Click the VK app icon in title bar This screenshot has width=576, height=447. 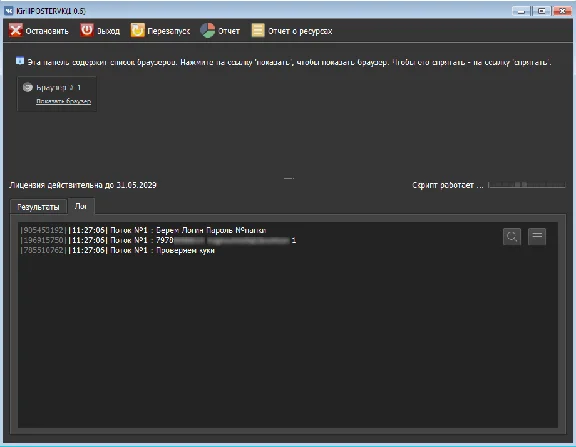9,11
